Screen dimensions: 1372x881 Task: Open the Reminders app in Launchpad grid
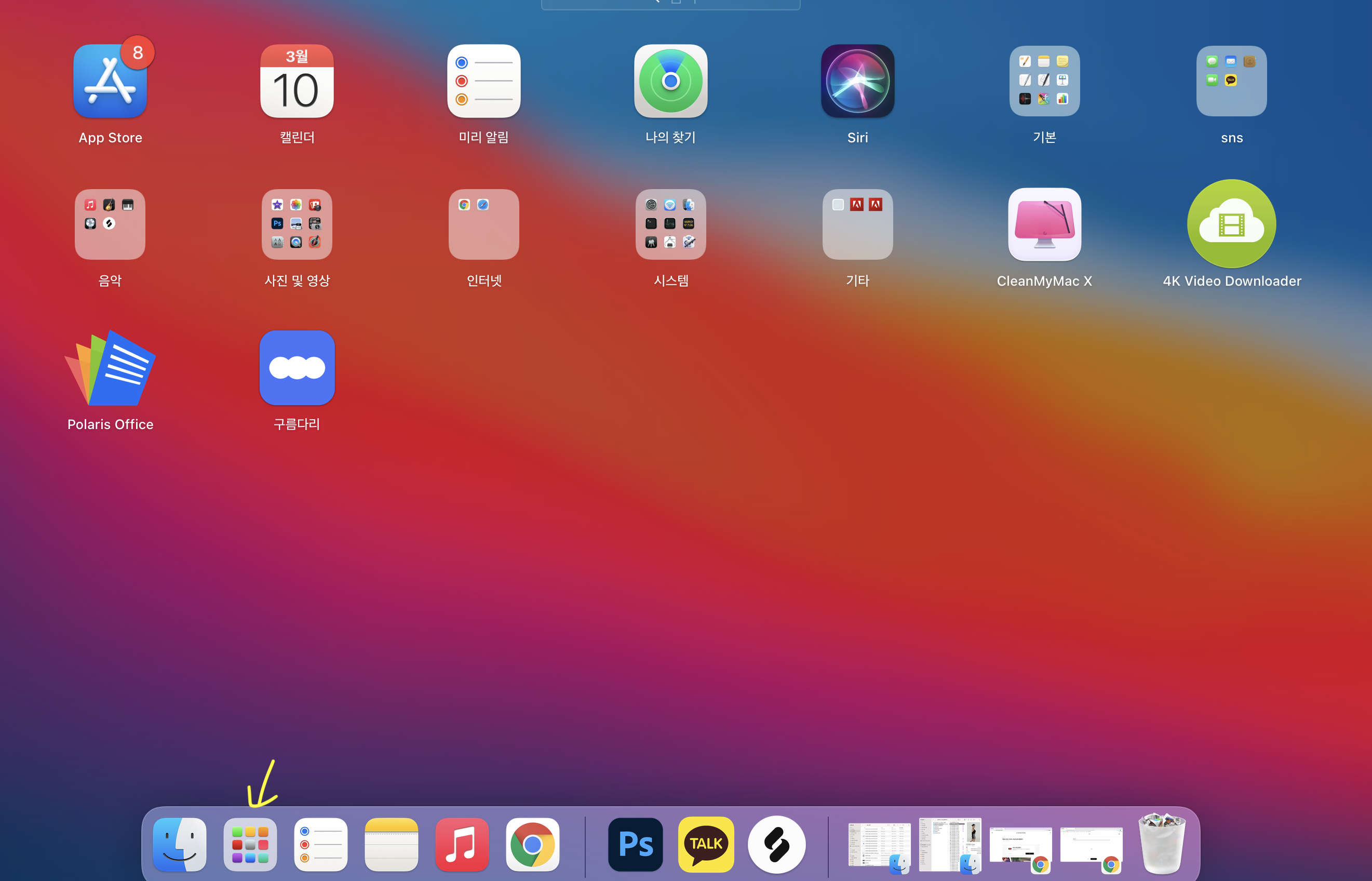[484, 82]
